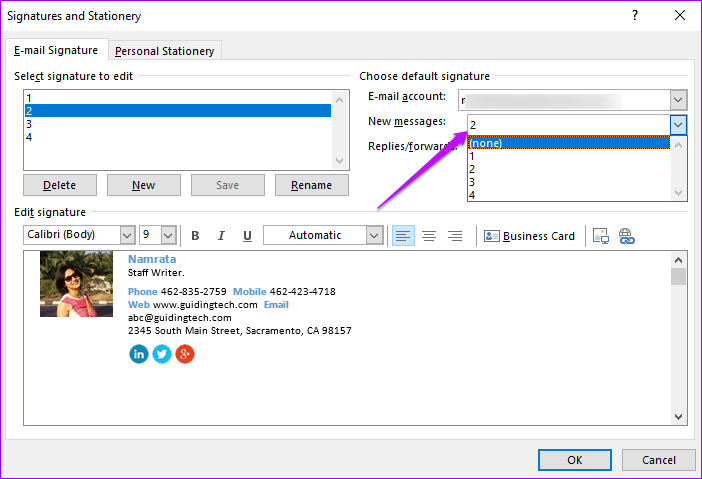The width and height of the screenshot is (702, 479).
Task: Confirm with the OK button
Action: (x=575, y=460)
